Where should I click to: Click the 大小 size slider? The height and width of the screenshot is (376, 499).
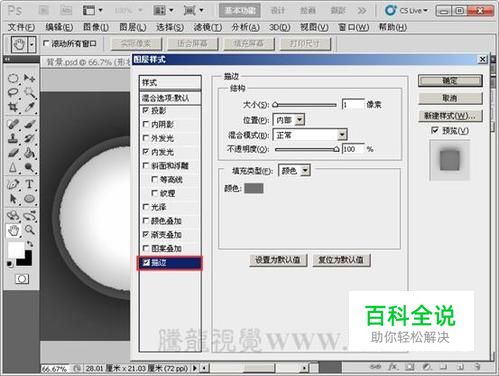click(x=305, y=105)
